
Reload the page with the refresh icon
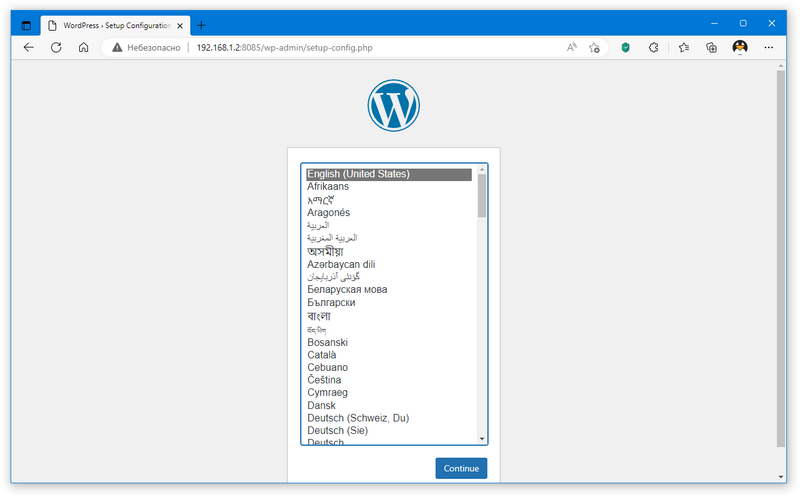pos(56,47)
